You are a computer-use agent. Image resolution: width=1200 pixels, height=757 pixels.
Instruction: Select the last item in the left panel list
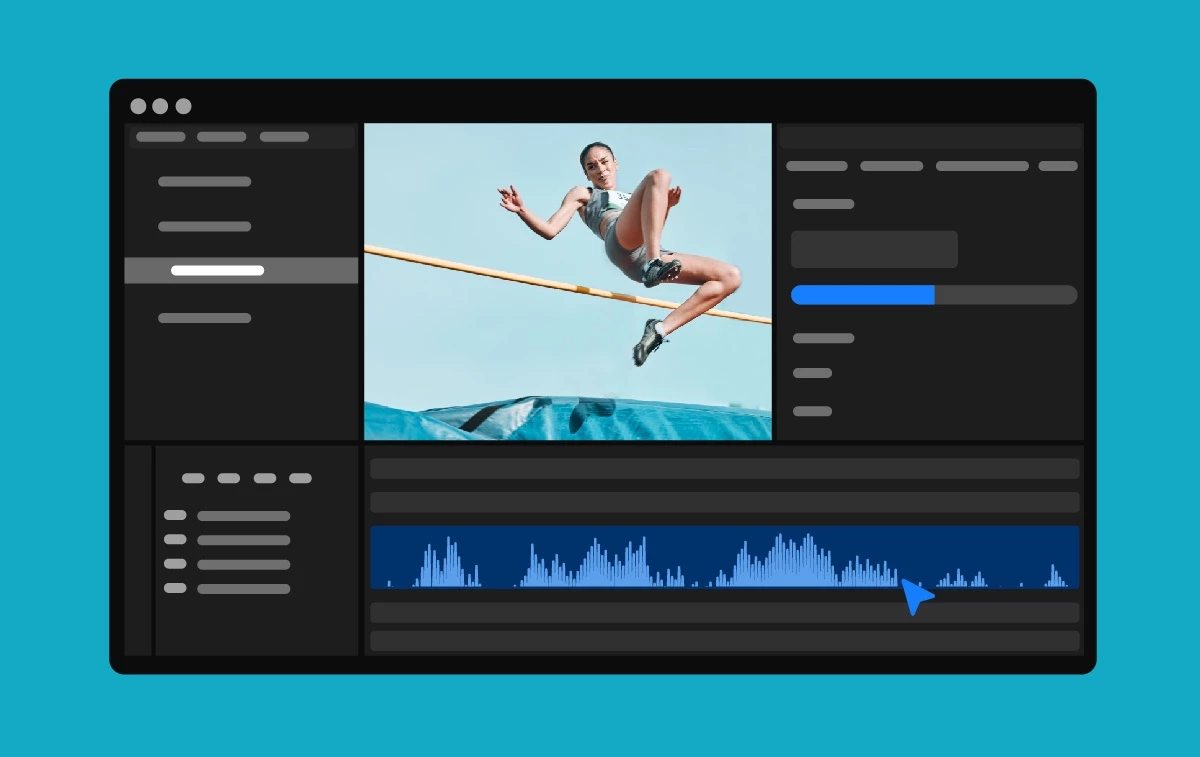coord(204,318)
